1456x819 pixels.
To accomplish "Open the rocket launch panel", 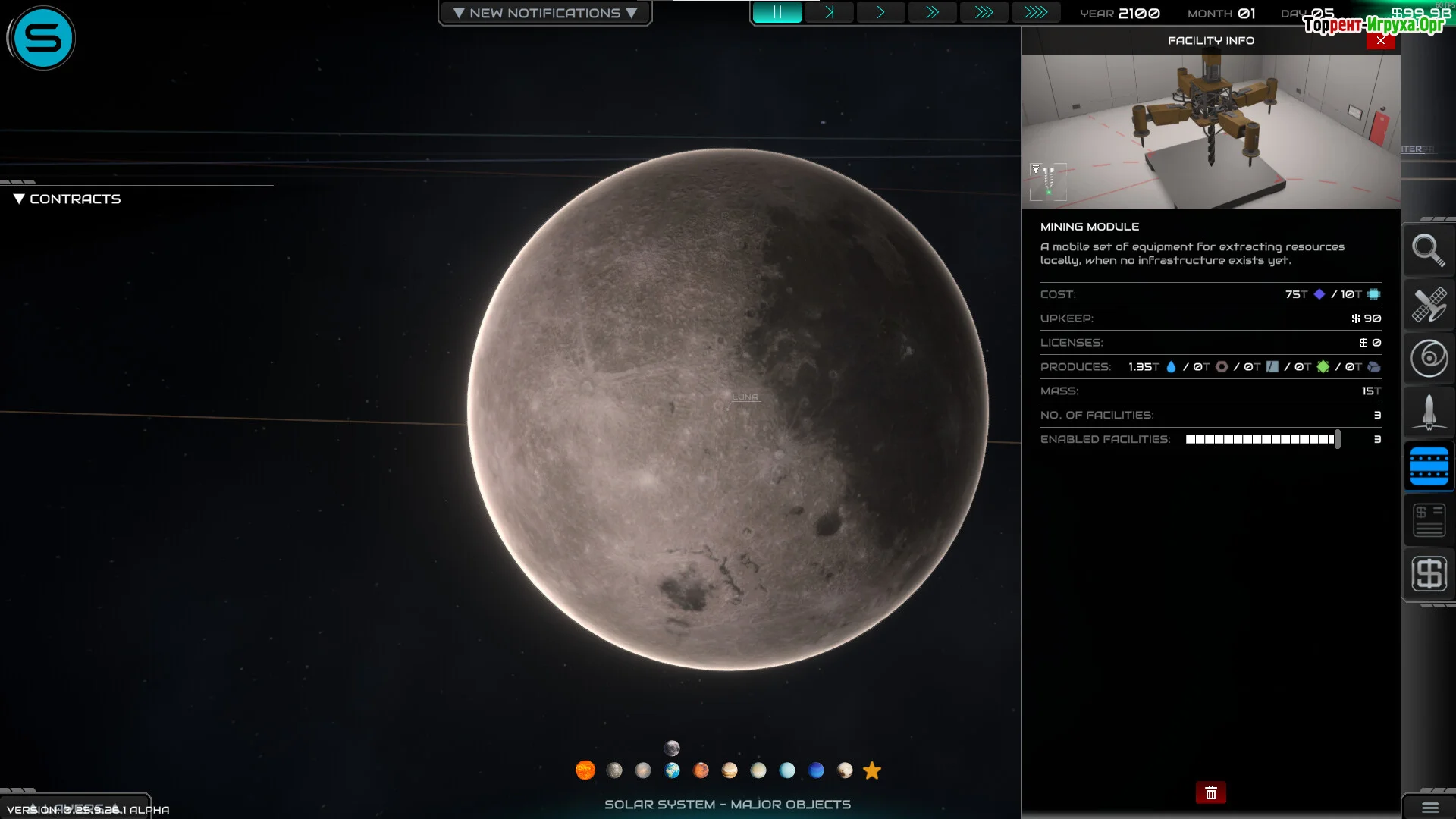I will click(1429, 413).
